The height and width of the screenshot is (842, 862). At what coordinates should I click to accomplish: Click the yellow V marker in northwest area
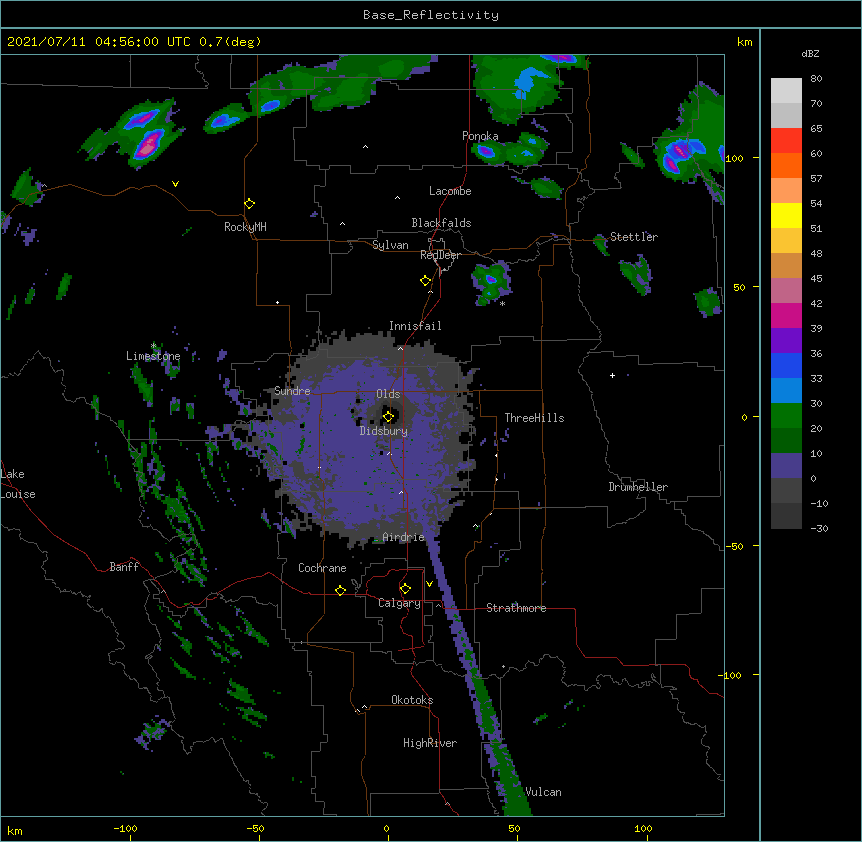(x=175, y=184)
